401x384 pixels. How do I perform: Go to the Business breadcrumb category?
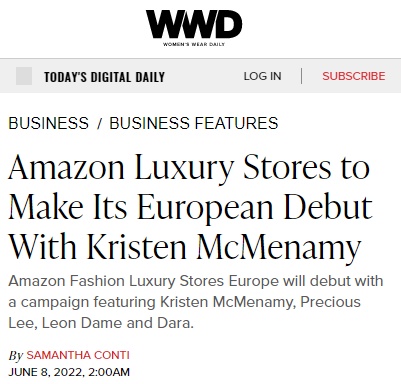(x=49, y=123)
